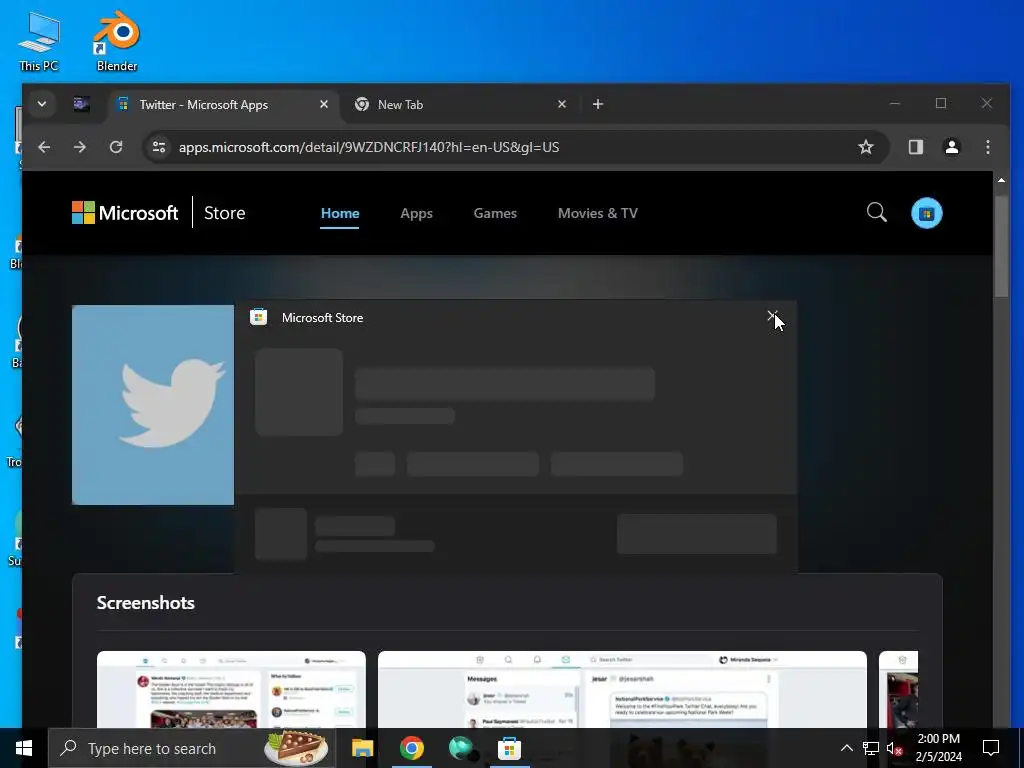Click the Microsoft logo
The height and width of the screenshot is (768, 1024).
(125, 213)
